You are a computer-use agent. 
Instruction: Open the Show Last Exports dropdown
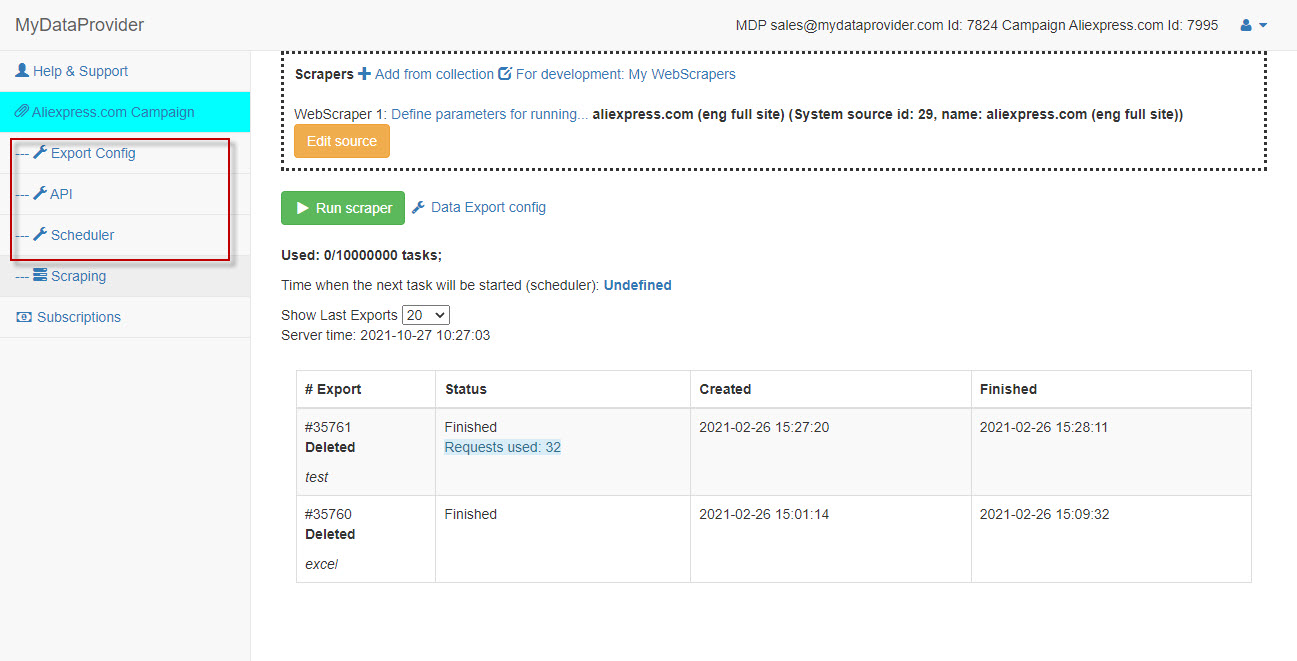tap(425, 314)
